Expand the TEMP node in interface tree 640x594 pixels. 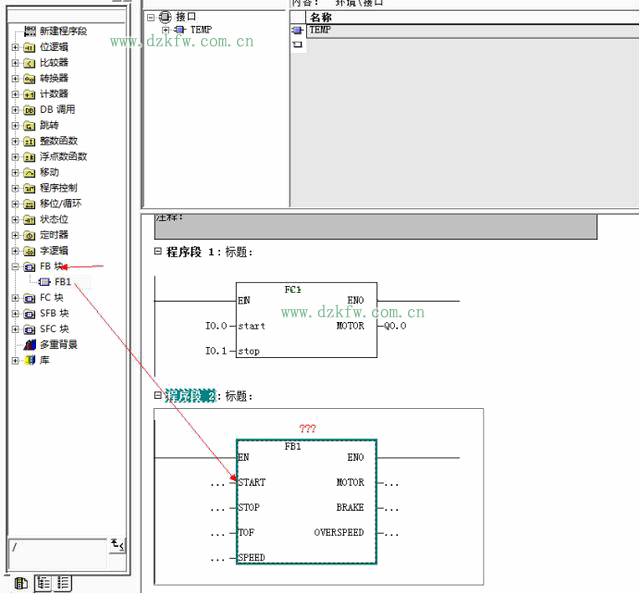[165, 30]
